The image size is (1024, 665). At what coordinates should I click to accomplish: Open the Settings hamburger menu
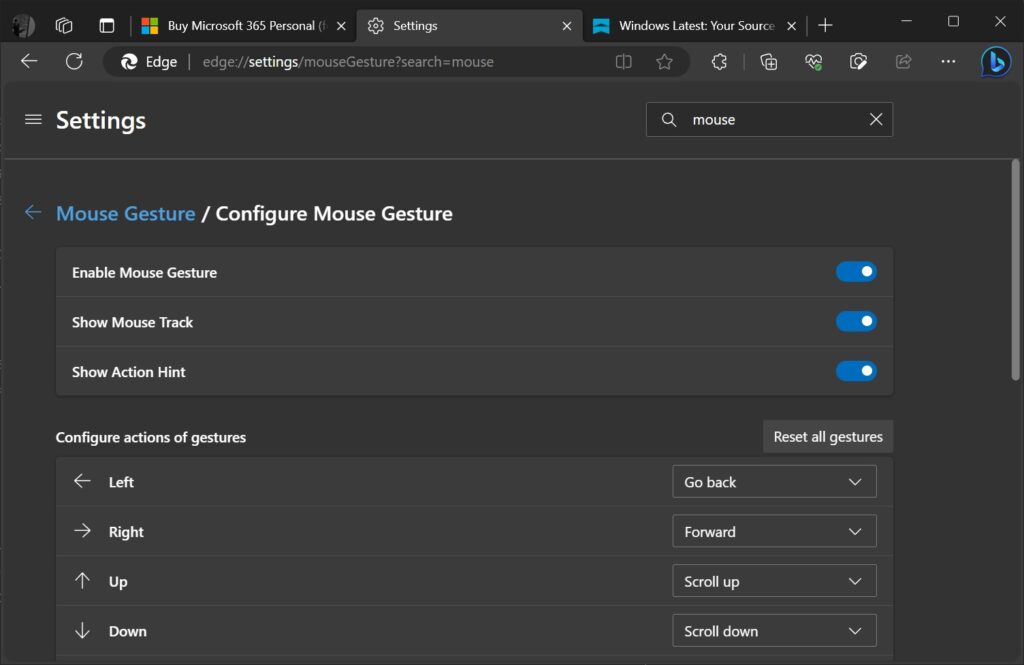coord(33,119)
